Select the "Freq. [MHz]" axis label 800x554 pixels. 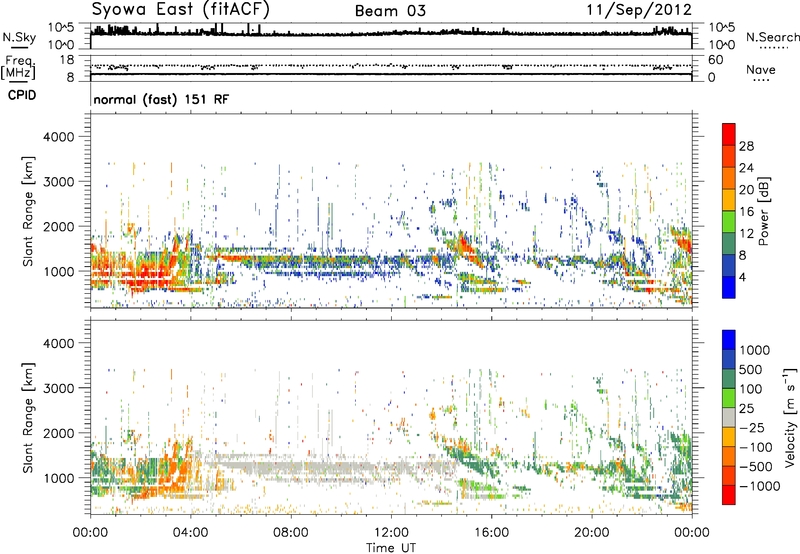18,67
